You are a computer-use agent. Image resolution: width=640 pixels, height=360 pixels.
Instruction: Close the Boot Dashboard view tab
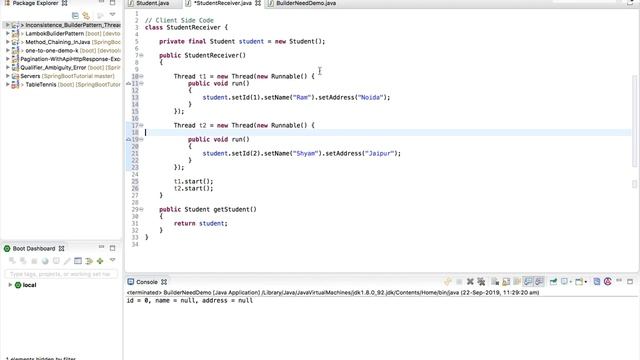pyautogui.click(x=61, y=249)
